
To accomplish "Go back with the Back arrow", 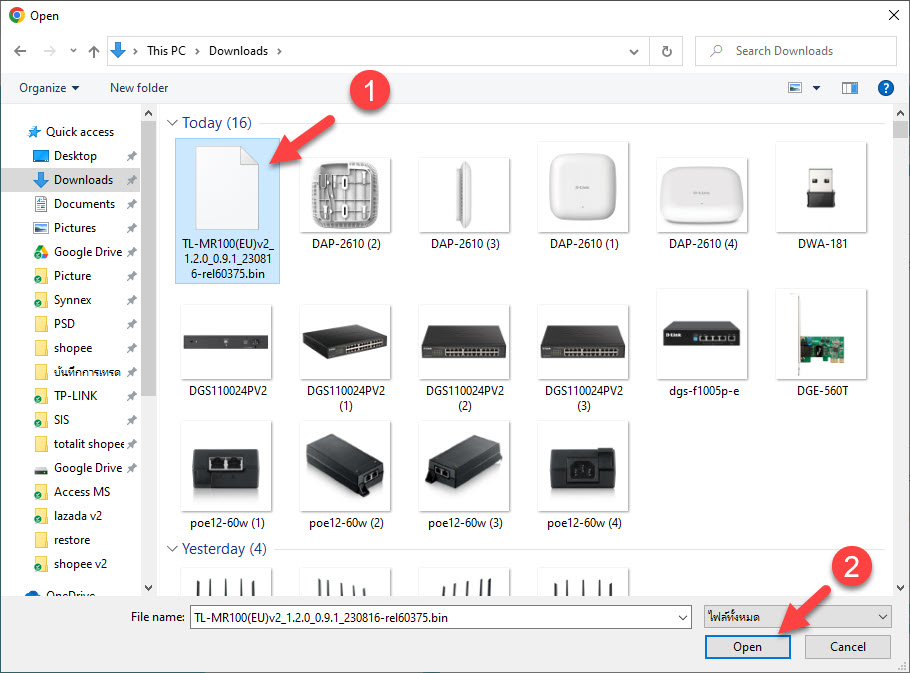I will point(20,51).
